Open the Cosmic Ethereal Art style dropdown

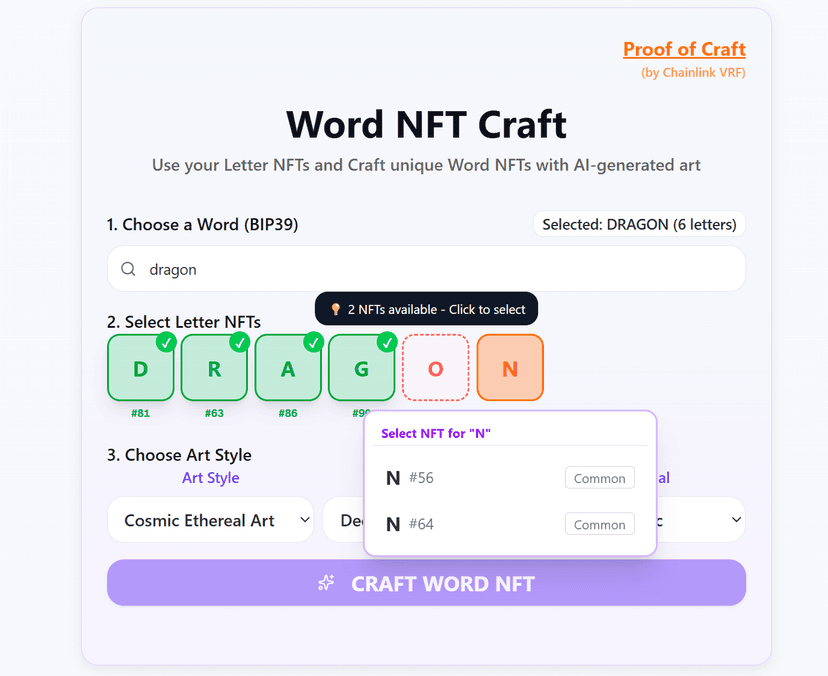tap(210, 520)
